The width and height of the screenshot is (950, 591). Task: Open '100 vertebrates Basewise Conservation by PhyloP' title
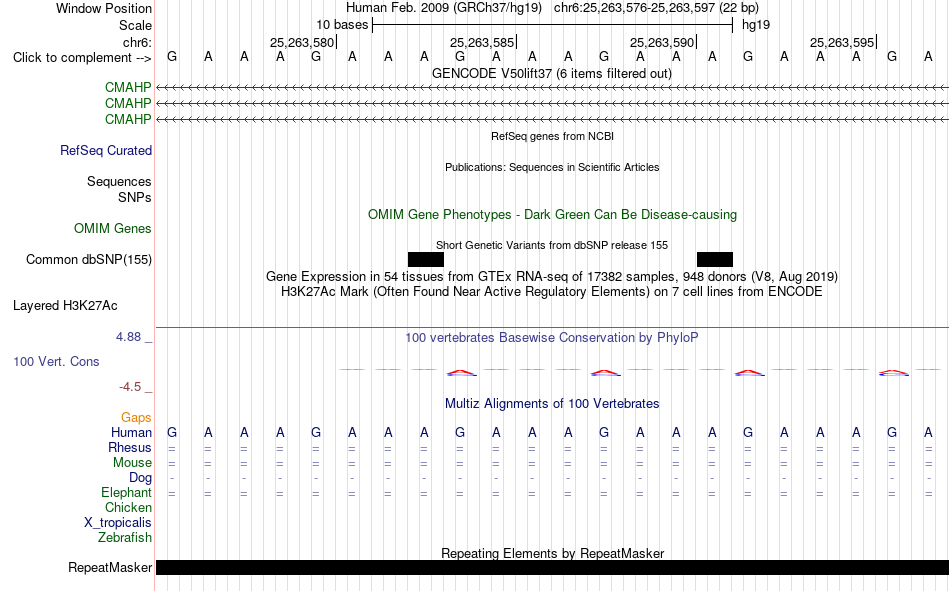tap(552, 338)
